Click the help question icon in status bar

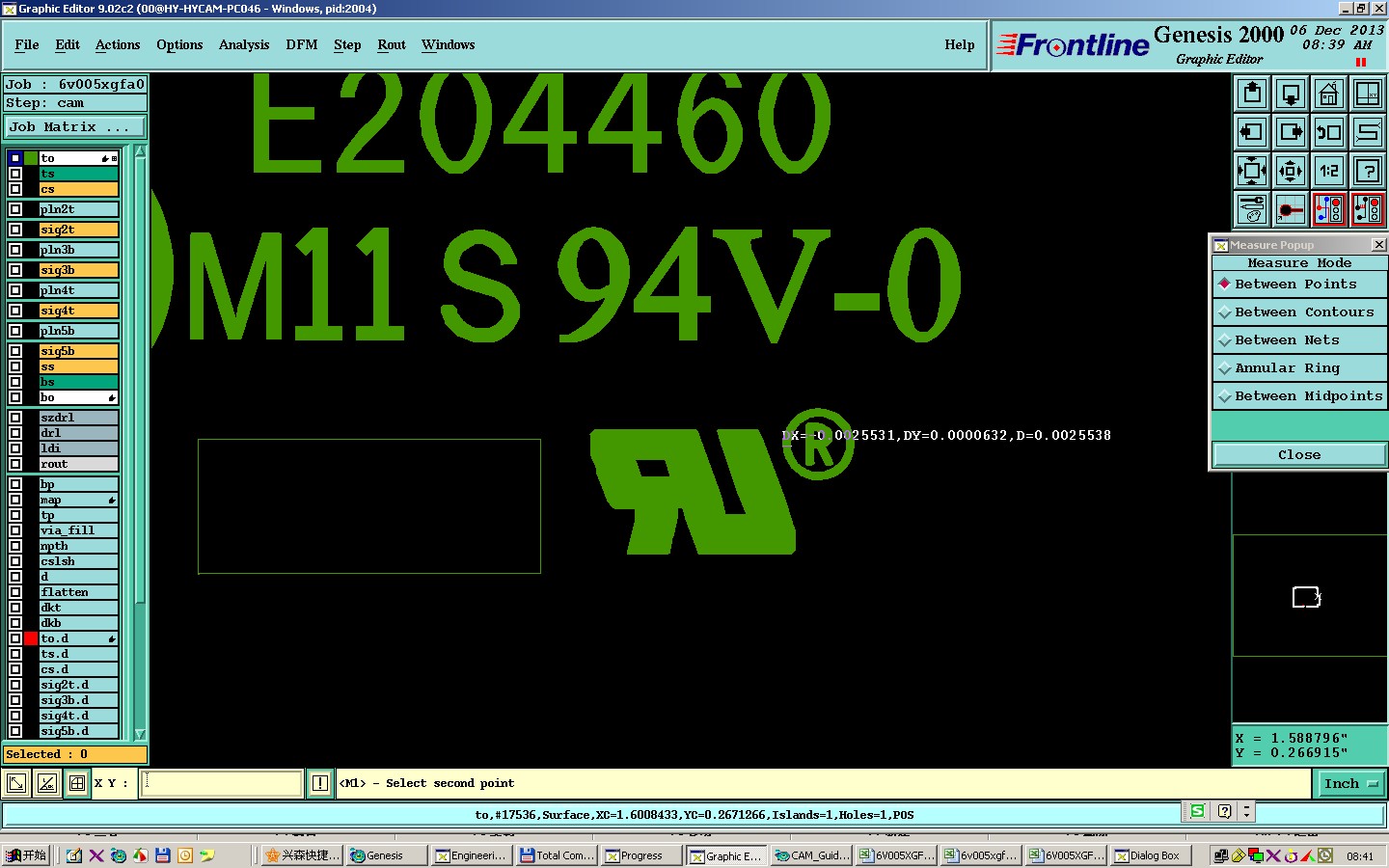(x=1224, y=812)
